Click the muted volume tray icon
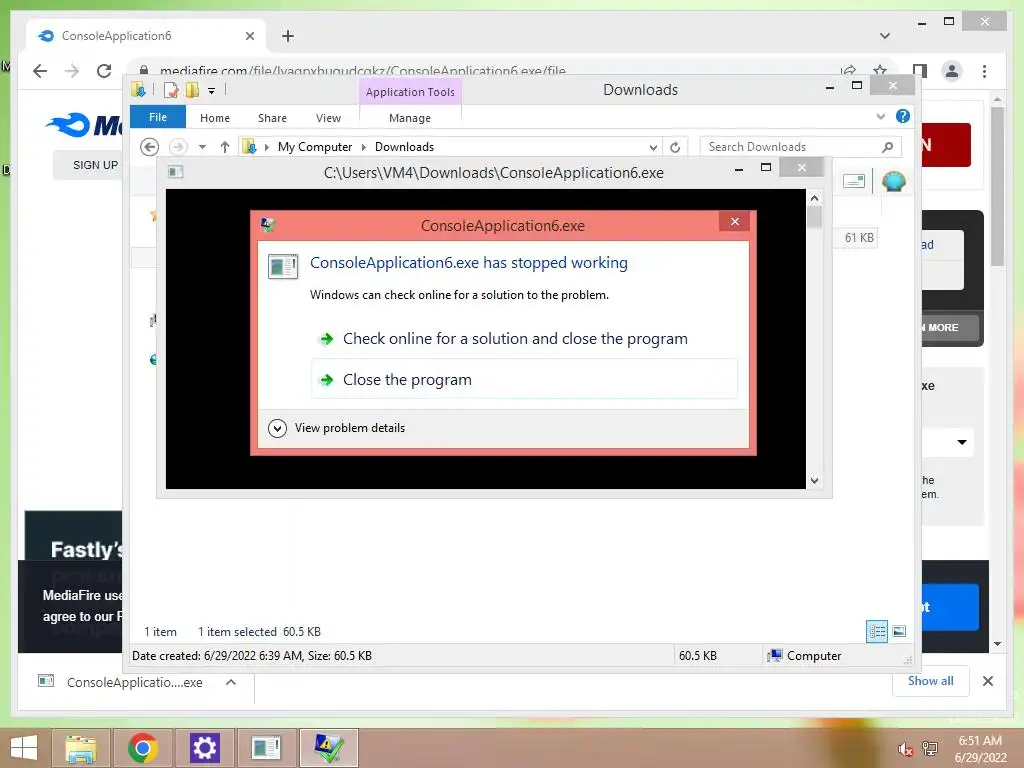Screen dimensions: 1024x768 pos(904,749)
